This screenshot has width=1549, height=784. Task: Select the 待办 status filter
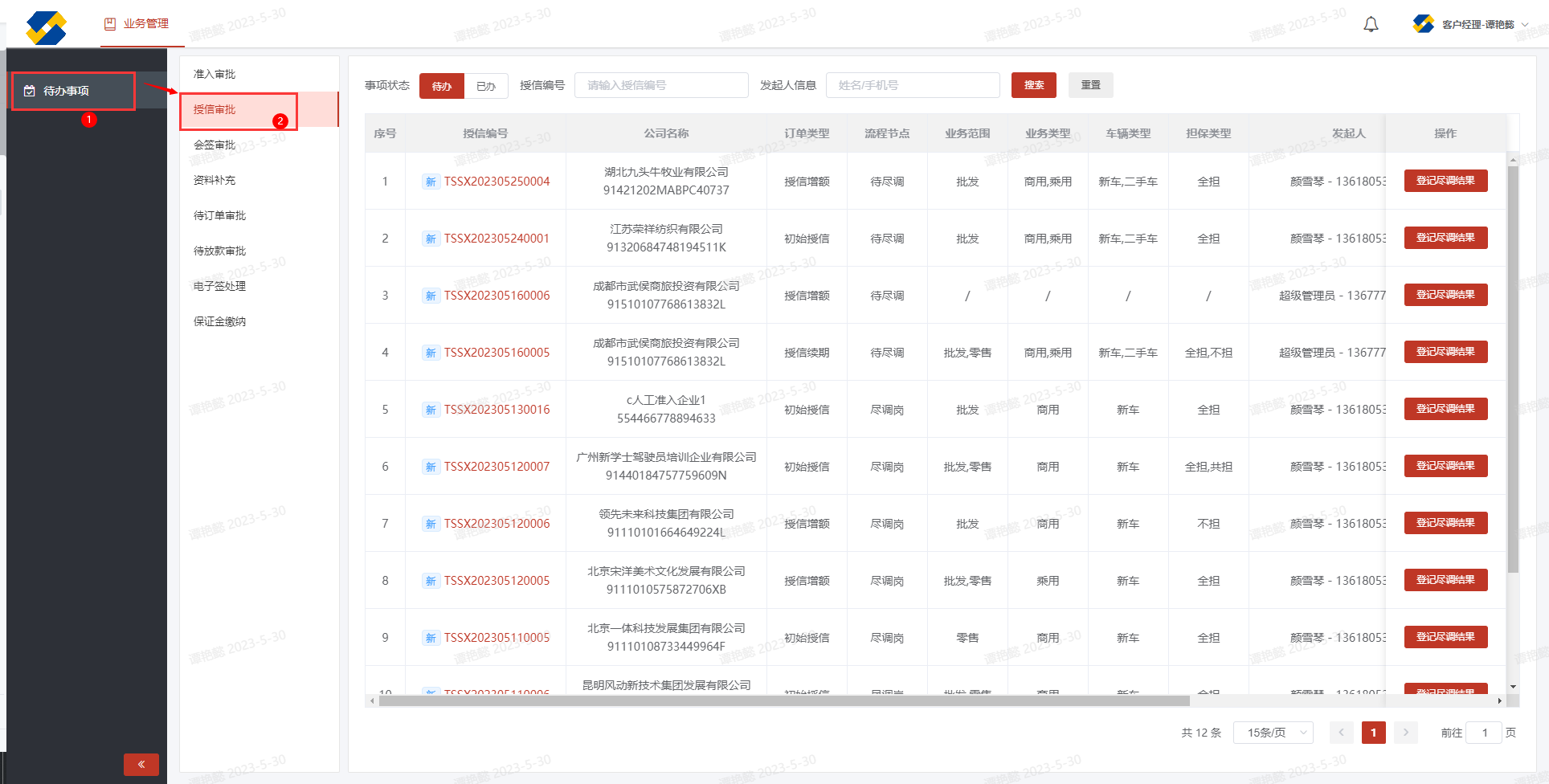point(442,86)
